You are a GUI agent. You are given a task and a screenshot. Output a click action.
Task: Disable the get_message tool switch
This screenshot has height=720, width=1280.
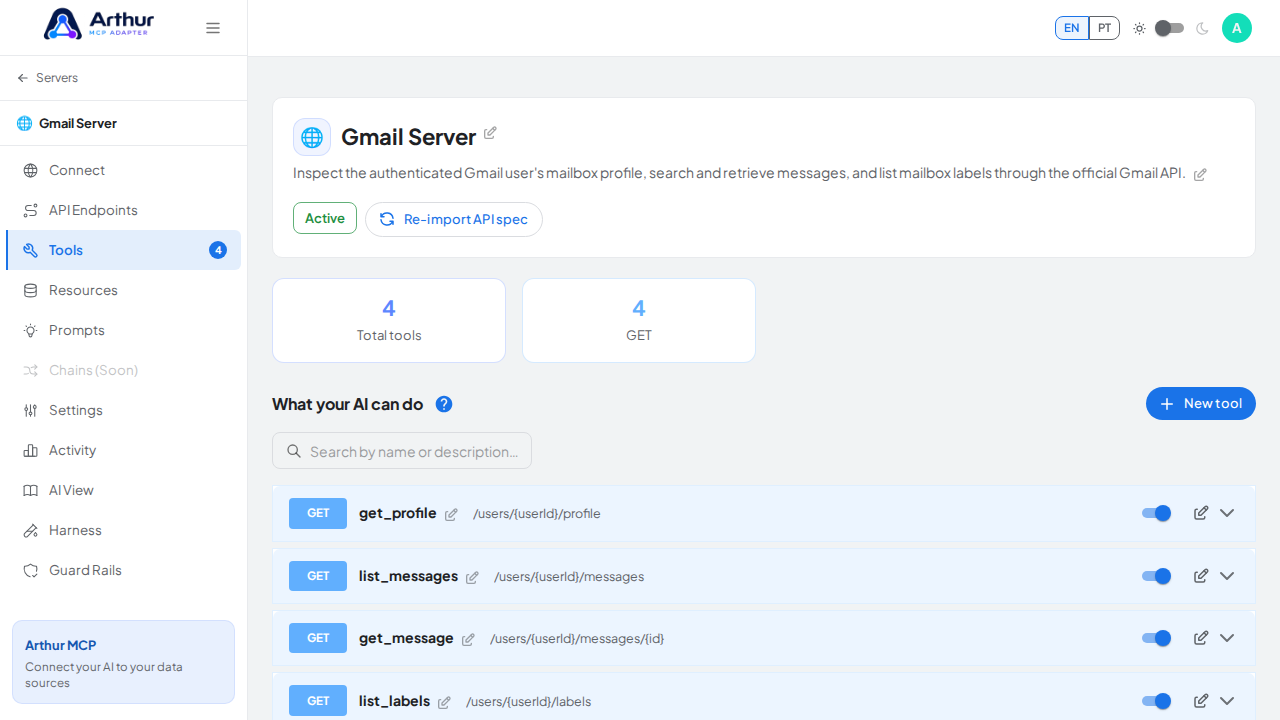(1157, 638)
